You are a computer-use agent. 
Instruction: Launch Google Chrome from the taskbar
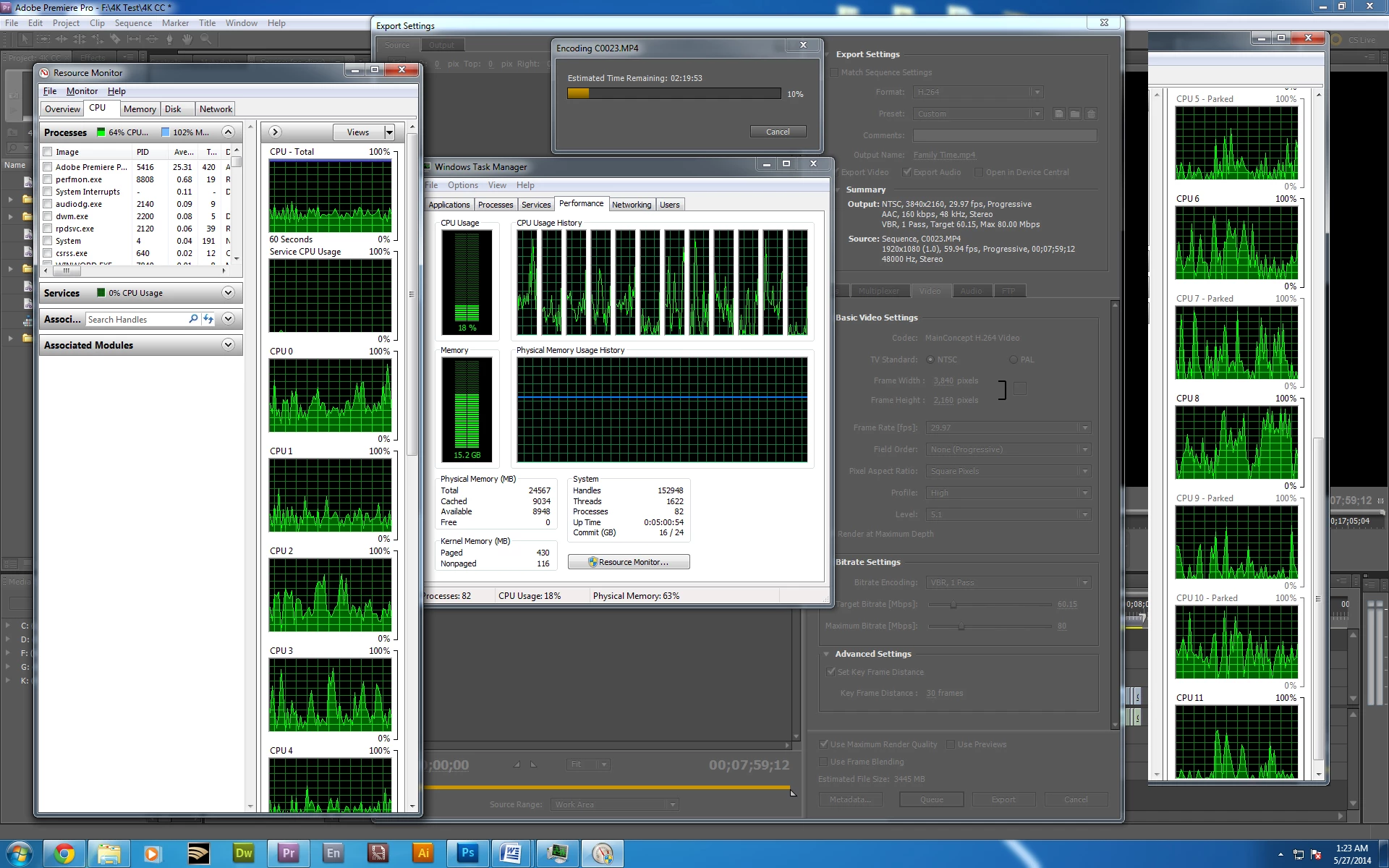[x=64, y=854]
